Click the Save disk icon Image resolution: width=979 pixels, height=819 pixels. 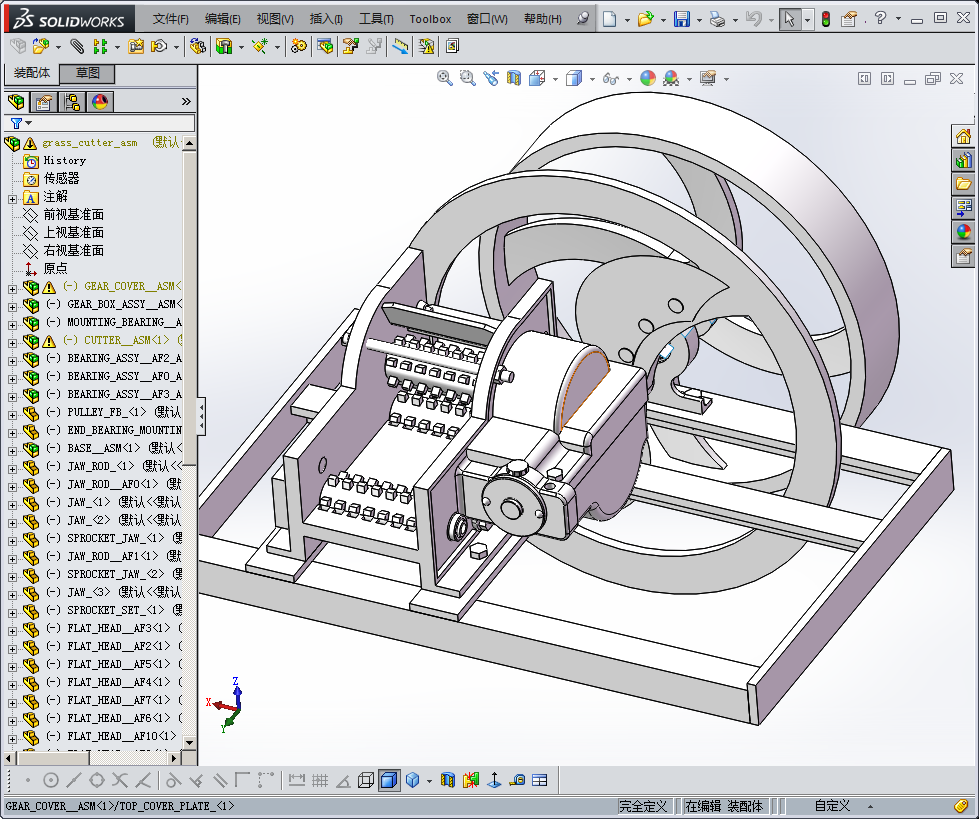(x=681, y=19)
